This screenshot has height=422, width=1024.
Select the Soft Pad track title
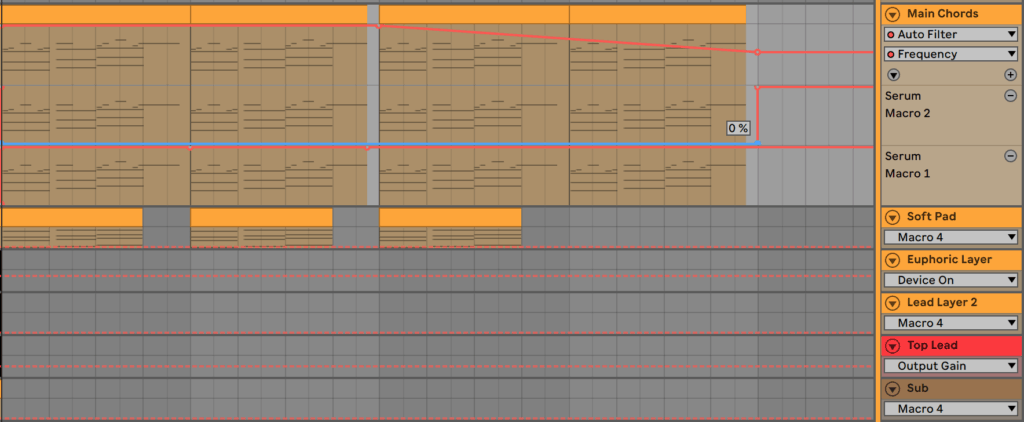click(x=931, y=218)
